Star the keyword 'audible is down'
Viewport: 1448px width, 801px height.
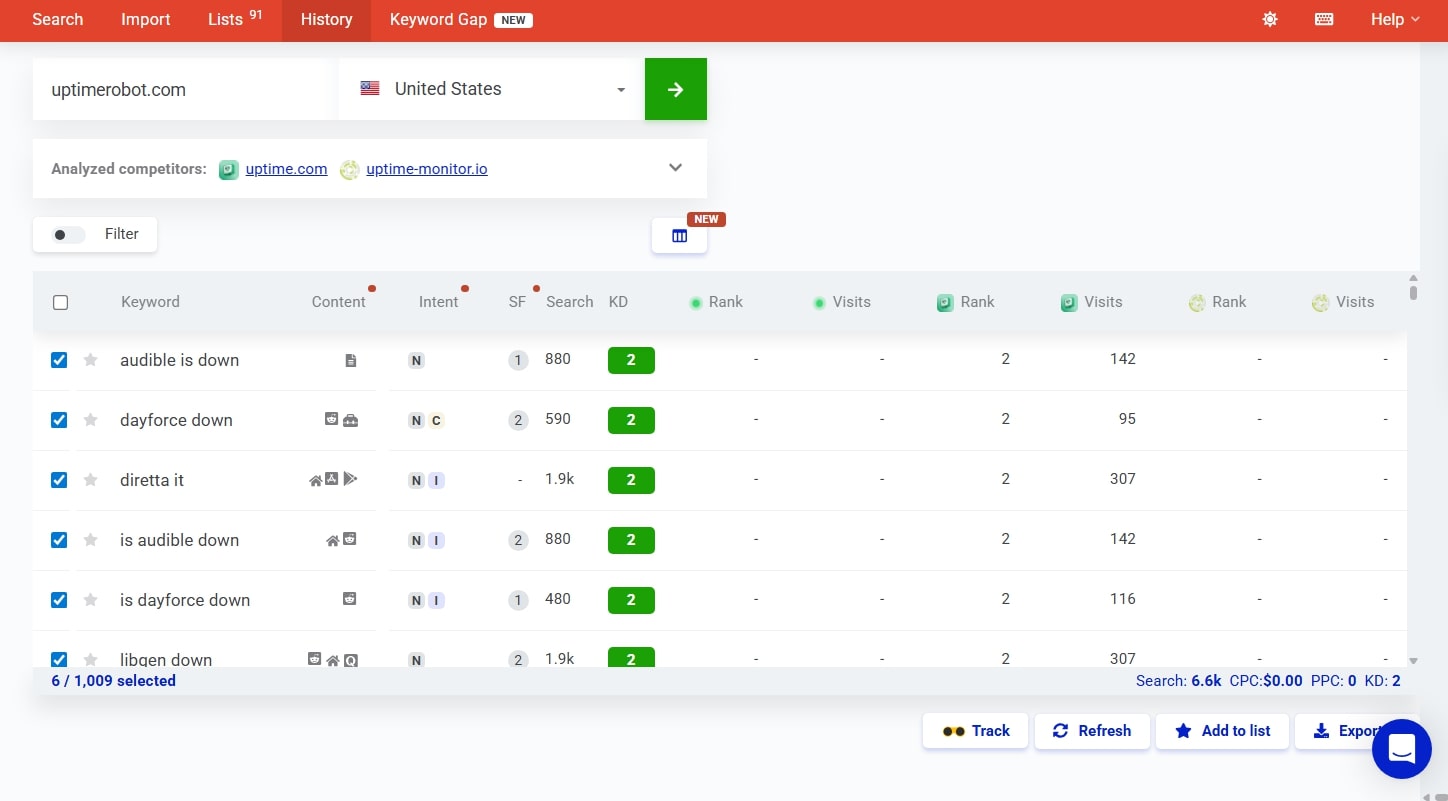(x=90, y=360)
